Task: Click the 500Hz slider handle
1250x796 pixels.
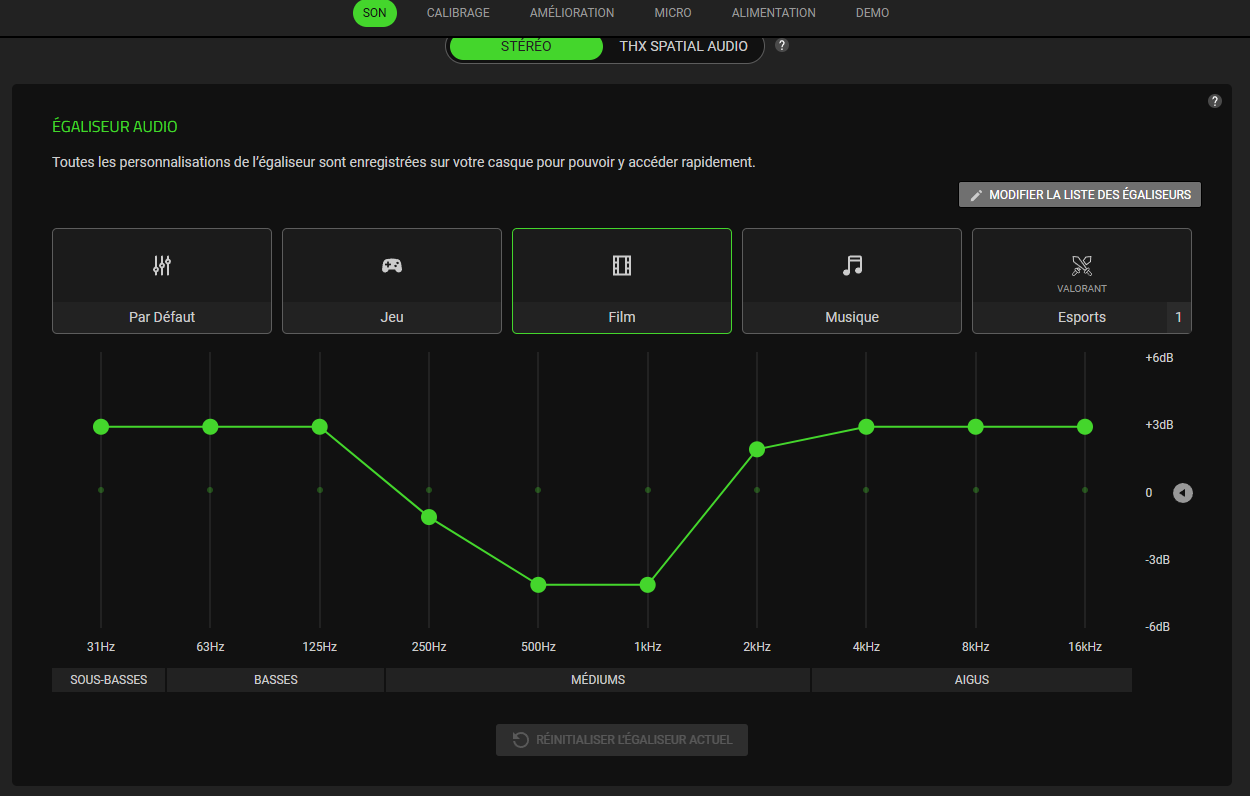Action: click(538, 585)
